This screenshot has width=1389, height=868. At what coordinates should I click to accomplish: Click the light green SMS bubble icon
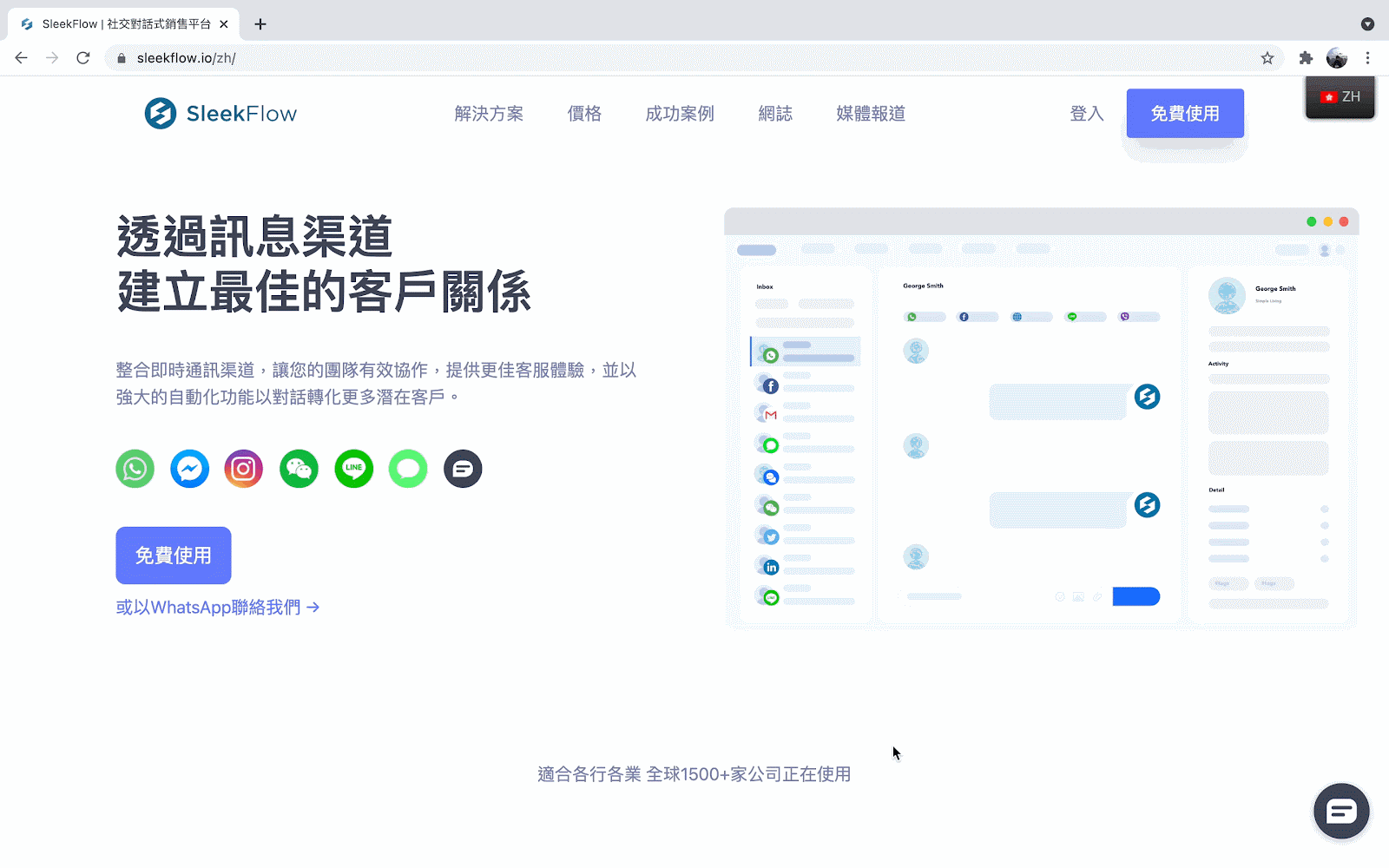coord(408,469)
